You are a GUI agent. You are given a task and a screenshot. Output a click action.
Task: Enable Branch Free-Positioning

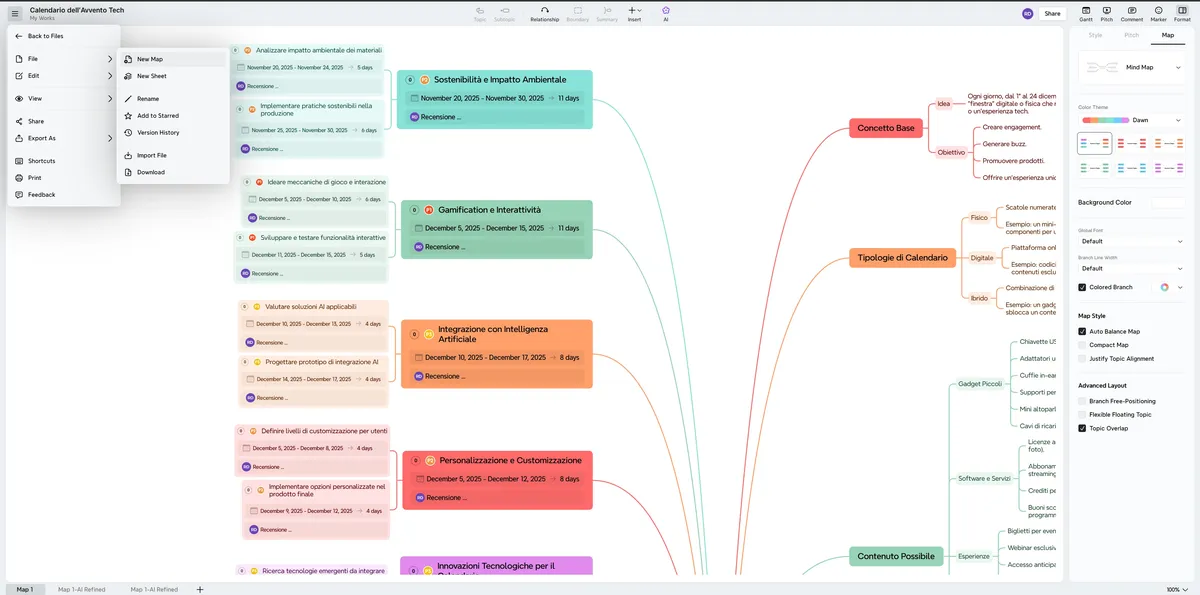1082,401
